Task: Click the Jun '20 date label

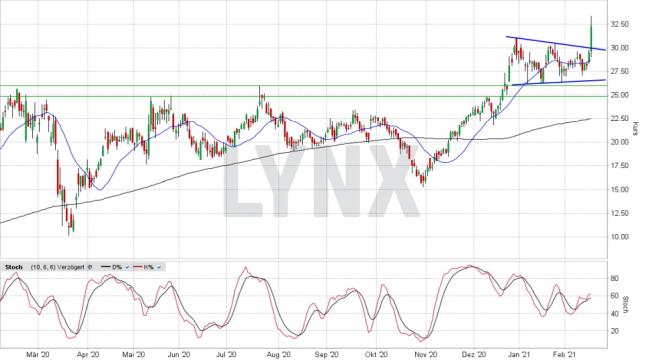Action: point(179,354)
